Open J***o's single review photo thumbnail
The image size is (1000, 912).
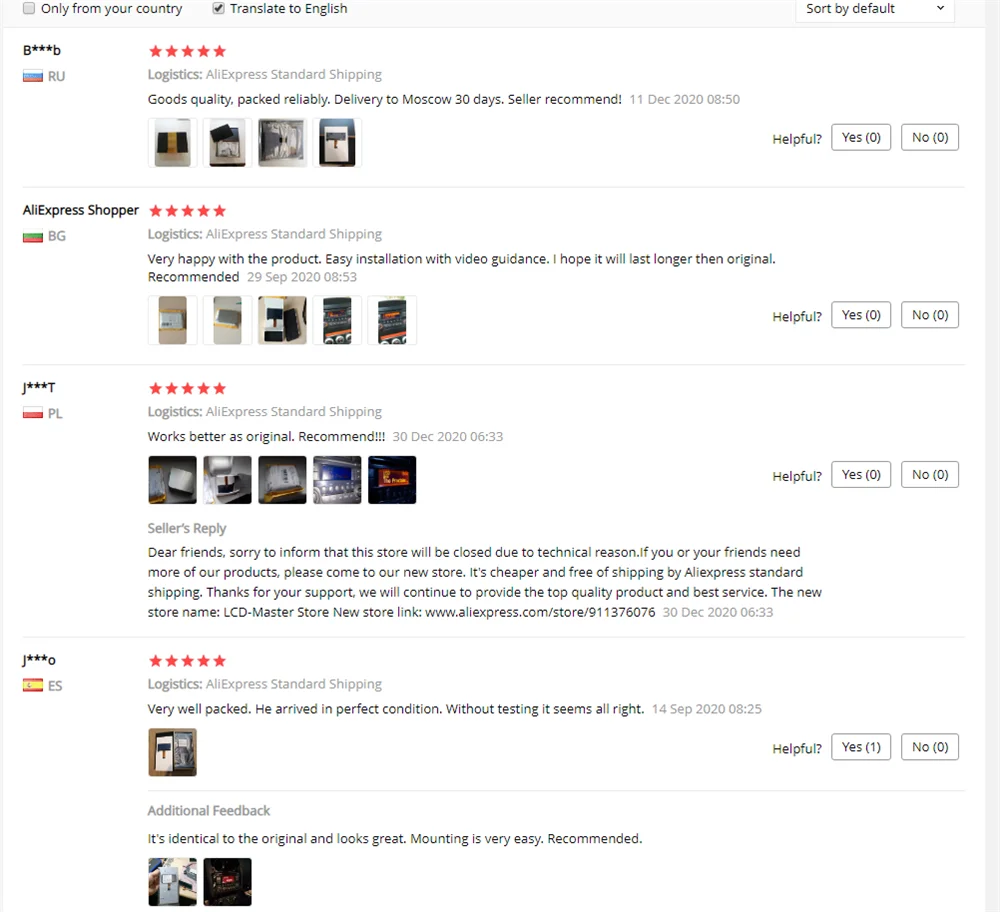tap(172, 752)
